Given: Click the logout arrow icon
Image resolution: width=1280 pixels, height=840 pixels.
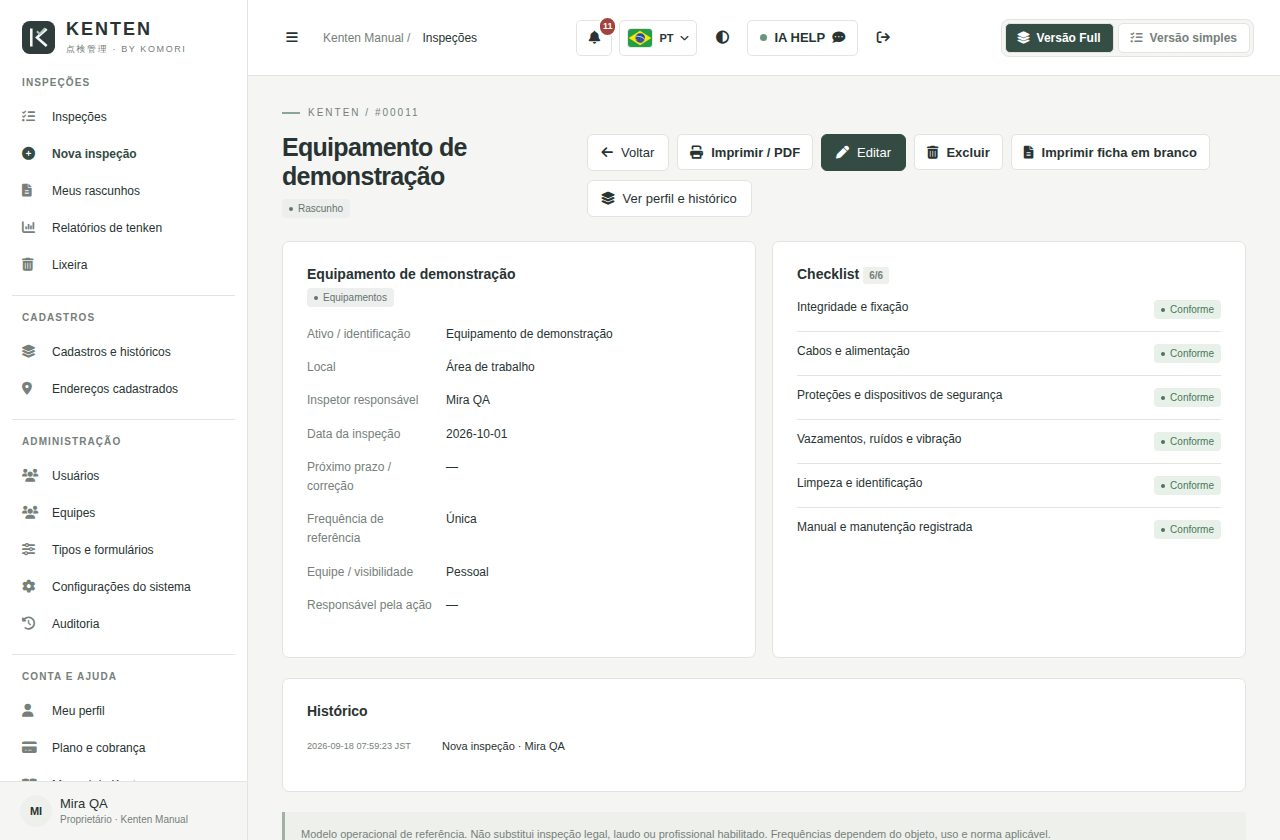Looking at the screenshot, I should pos(883,37).
